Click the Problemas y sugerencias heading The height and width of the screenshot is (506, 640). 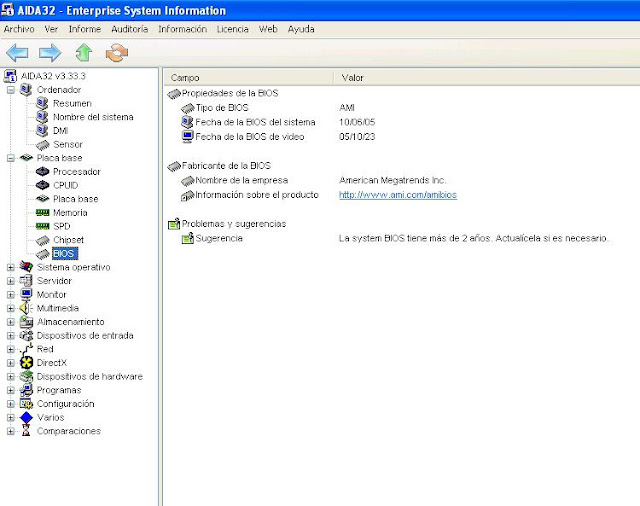[x=234, y=224]
